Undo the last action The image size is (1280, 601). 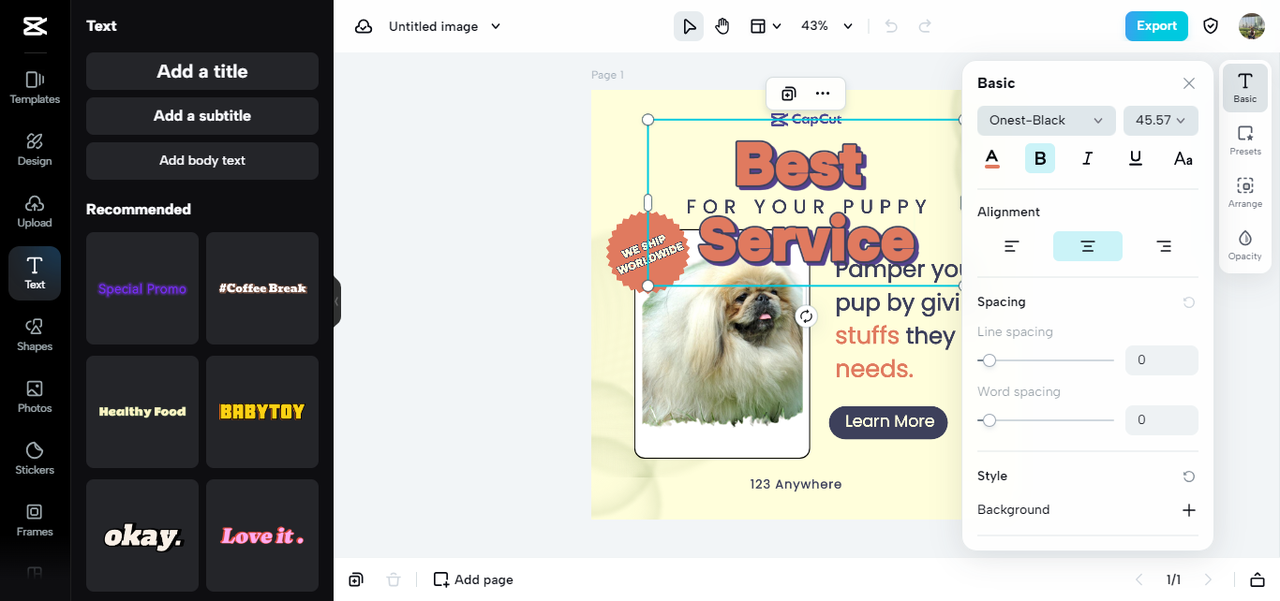click(892, 26)
